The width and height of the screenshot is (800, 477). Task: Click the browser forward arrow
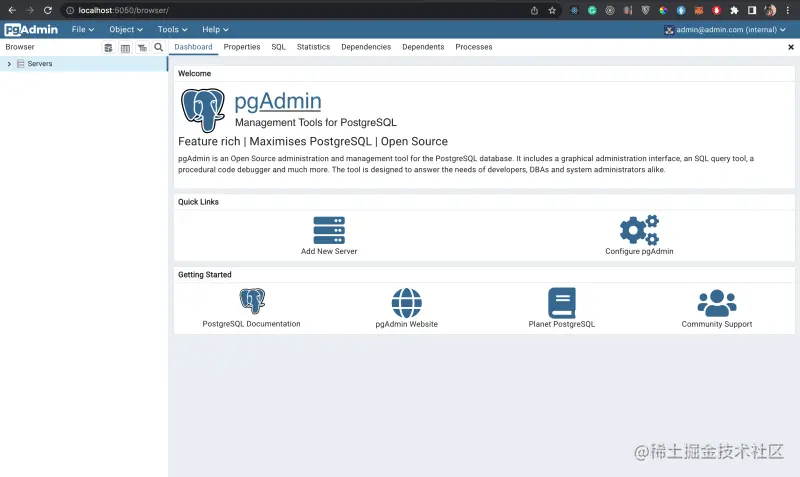[30, 10]
